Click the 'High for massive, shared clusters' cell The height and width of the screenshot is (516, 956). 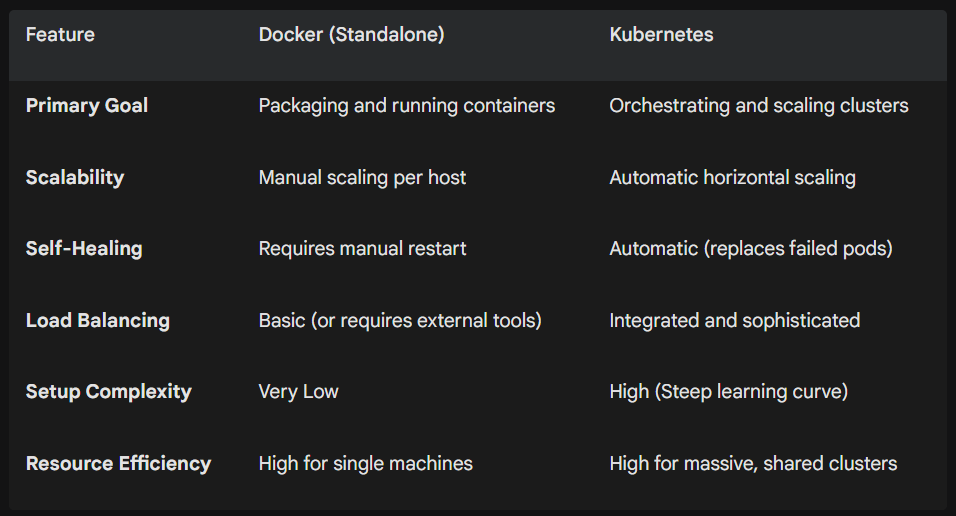(x=753, y=464)
